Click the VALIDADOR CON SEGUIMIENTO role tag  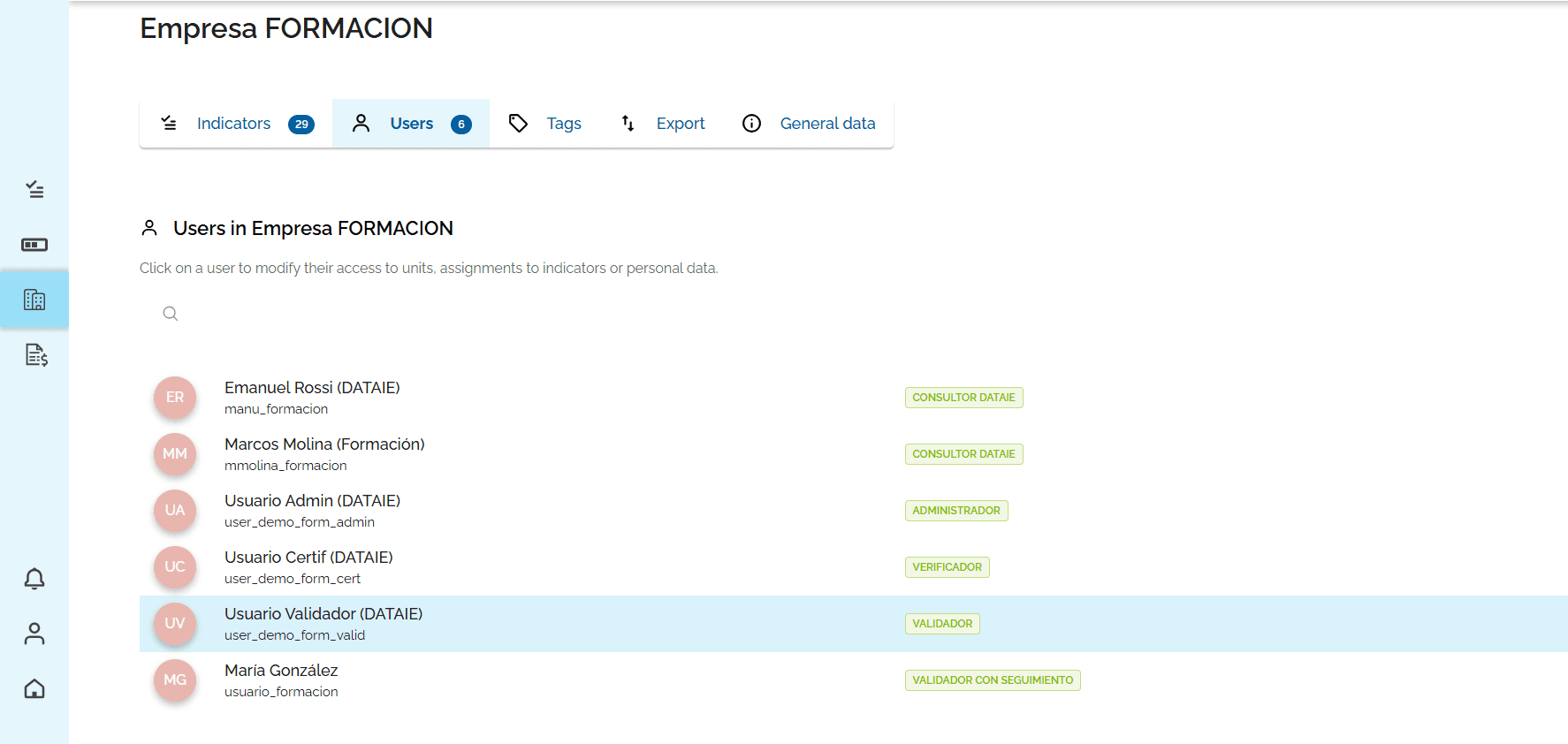pyautogui.click(x=993, y=680)
